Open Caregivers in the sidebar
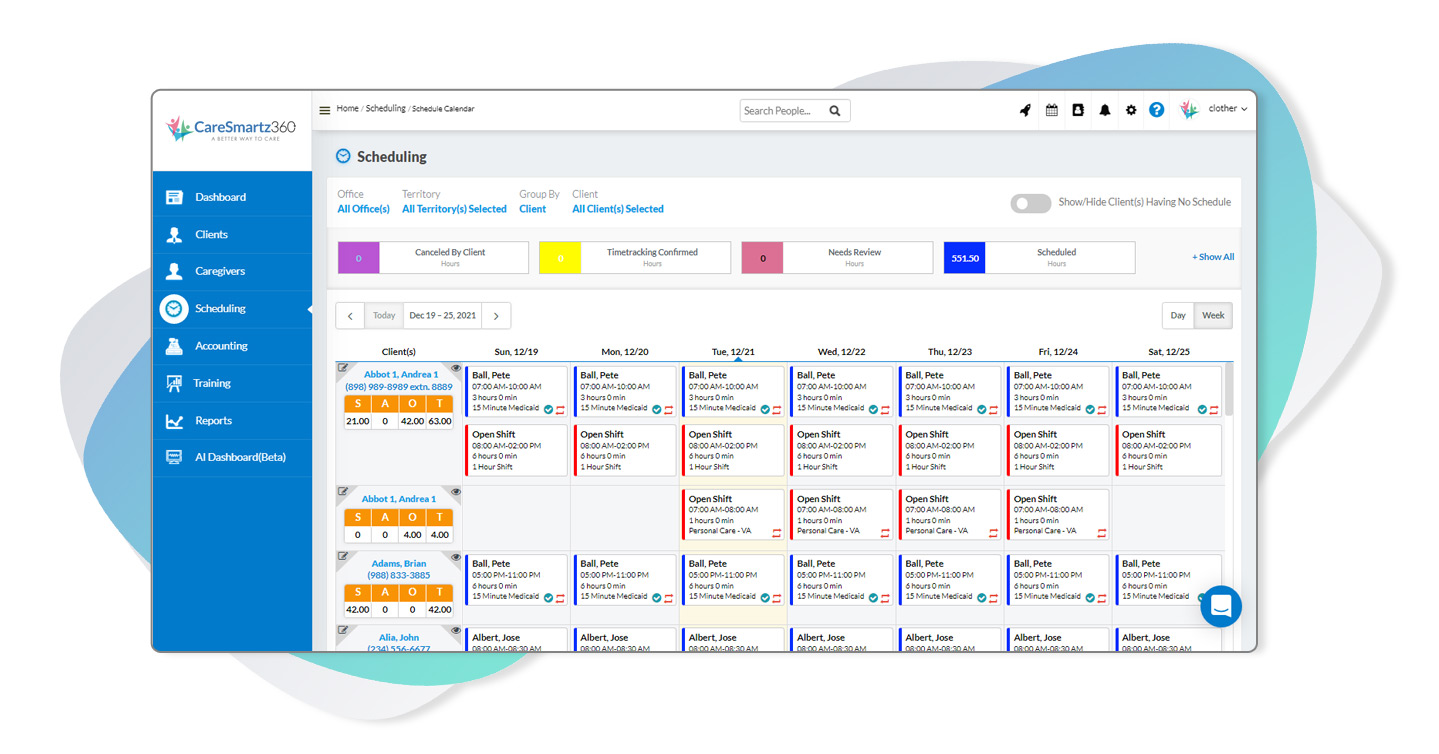Viewport: 1439px width, 754px height. click(219, 271)
